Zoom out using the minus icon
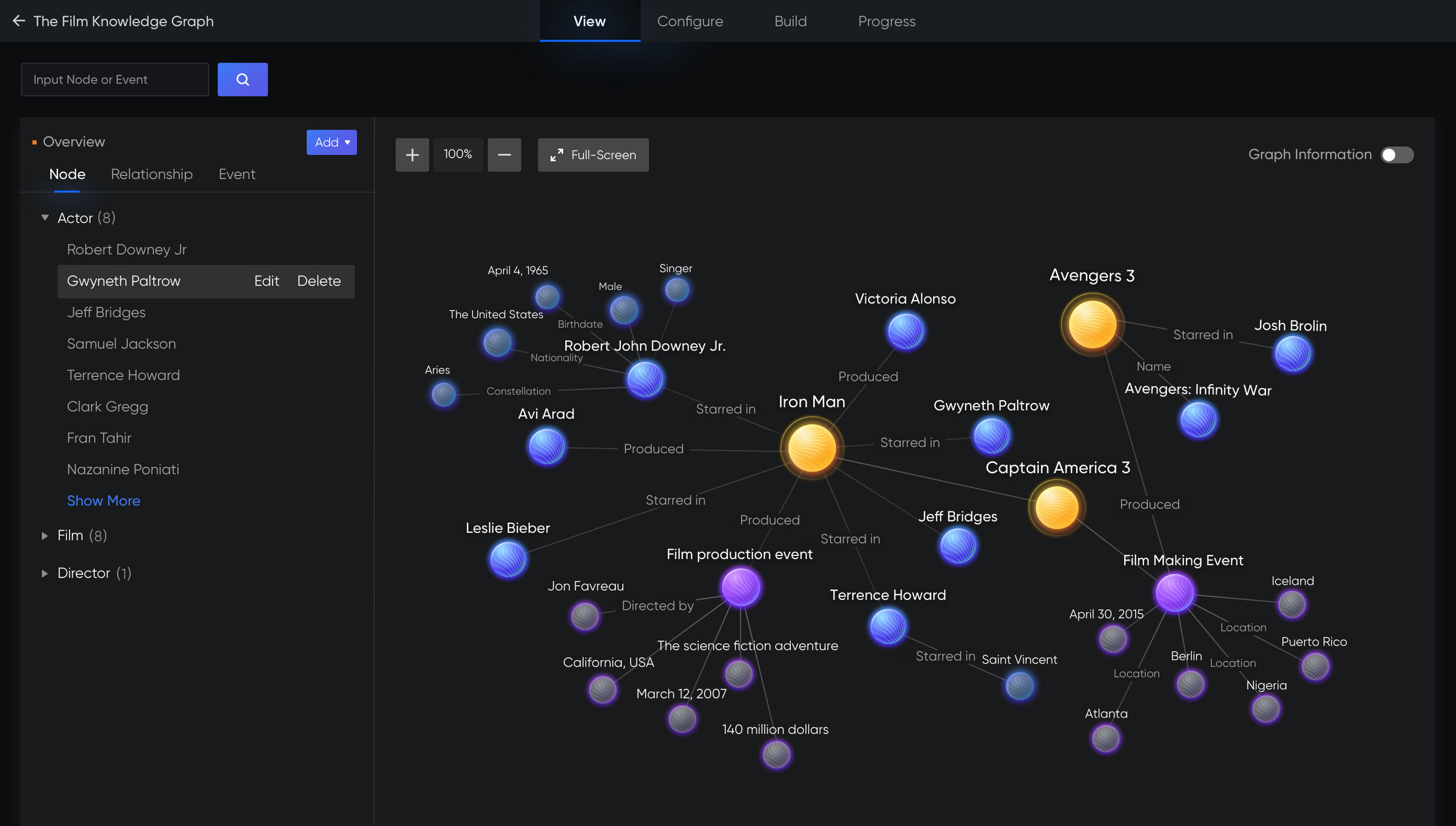 click(504, 154)
